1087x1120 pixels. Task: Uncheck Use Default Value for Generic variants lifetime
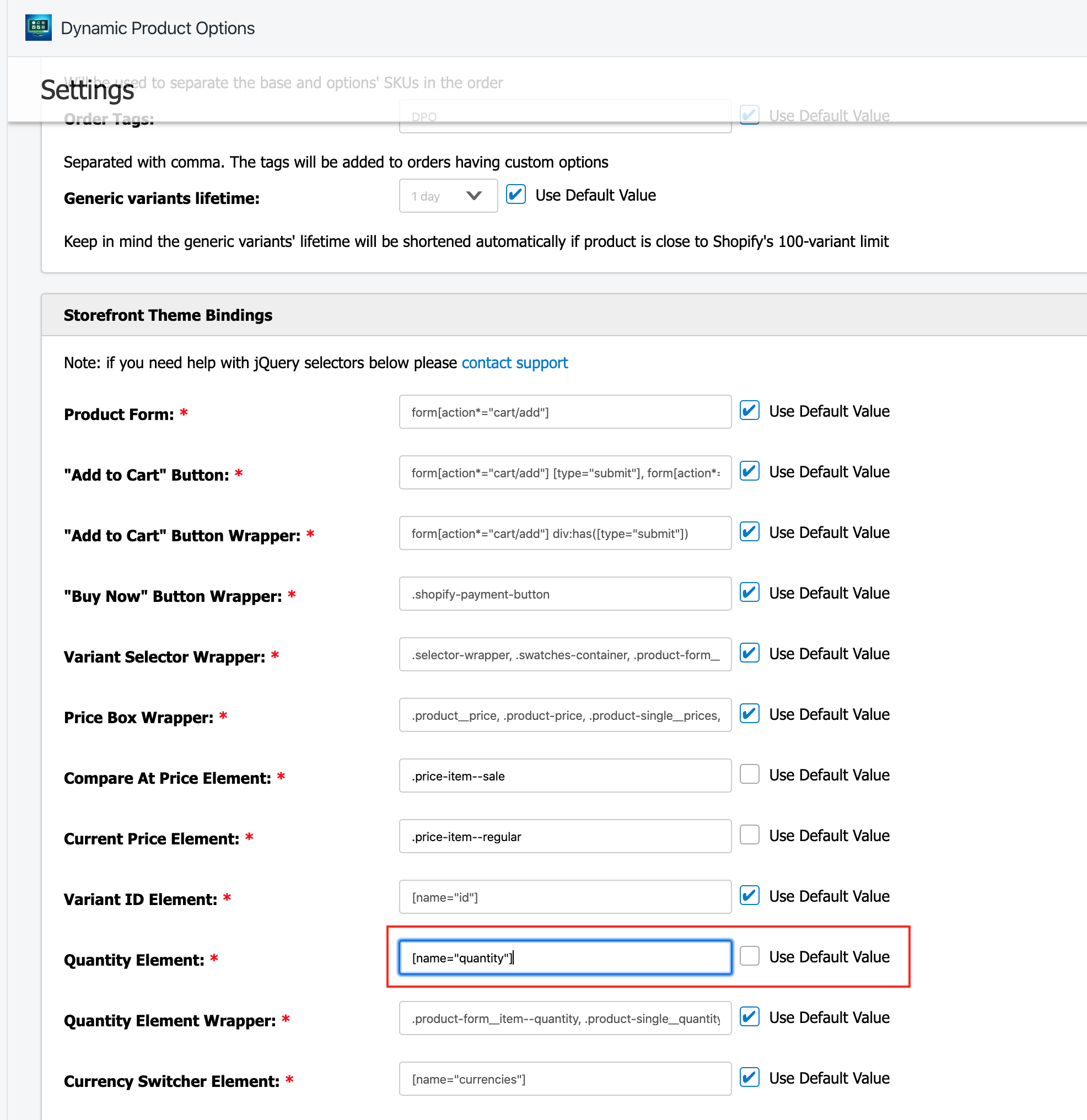point(515,195)
